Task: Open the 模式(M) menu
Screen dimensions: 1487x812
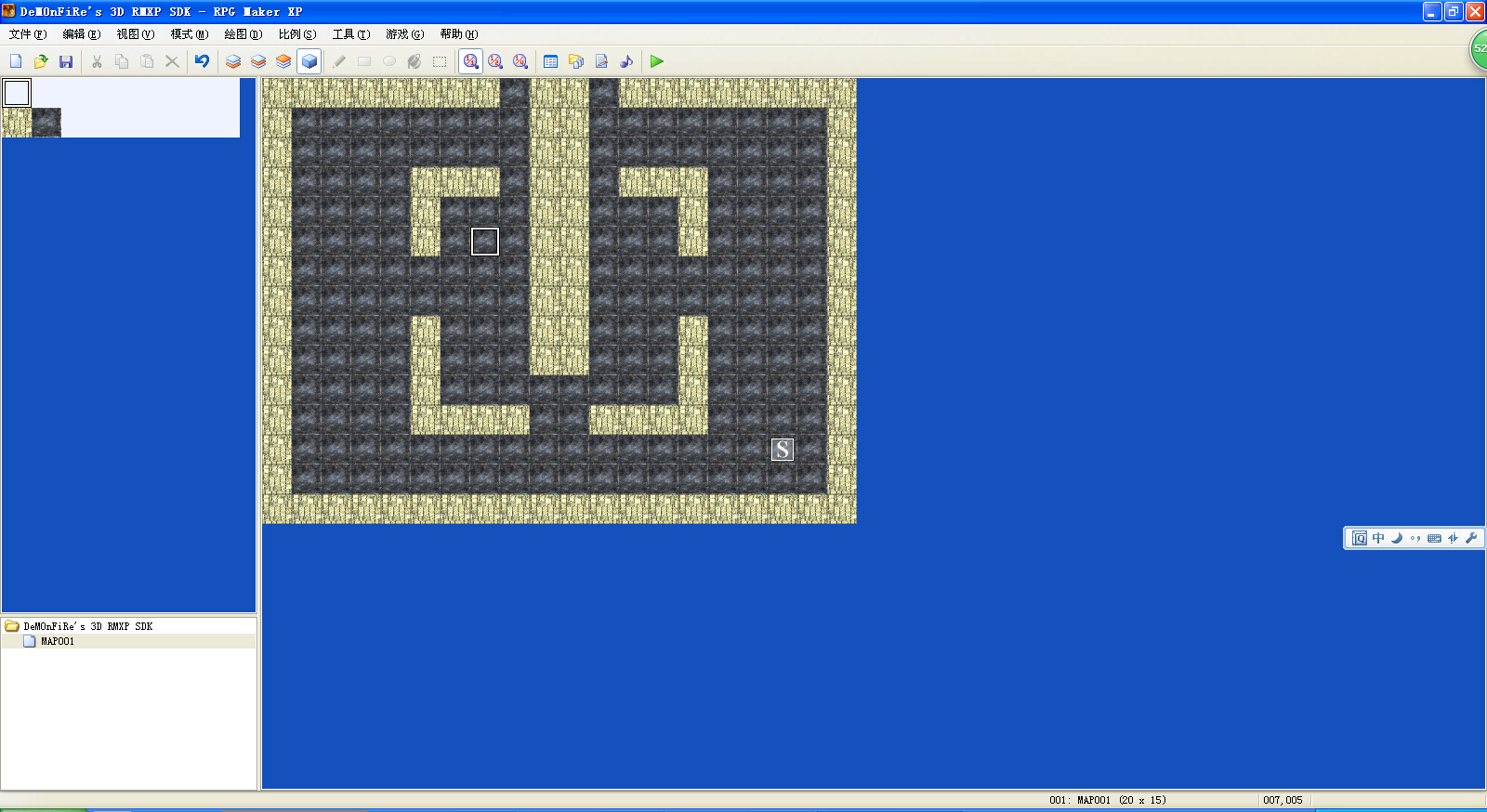Action: click(x=190, y=34)
